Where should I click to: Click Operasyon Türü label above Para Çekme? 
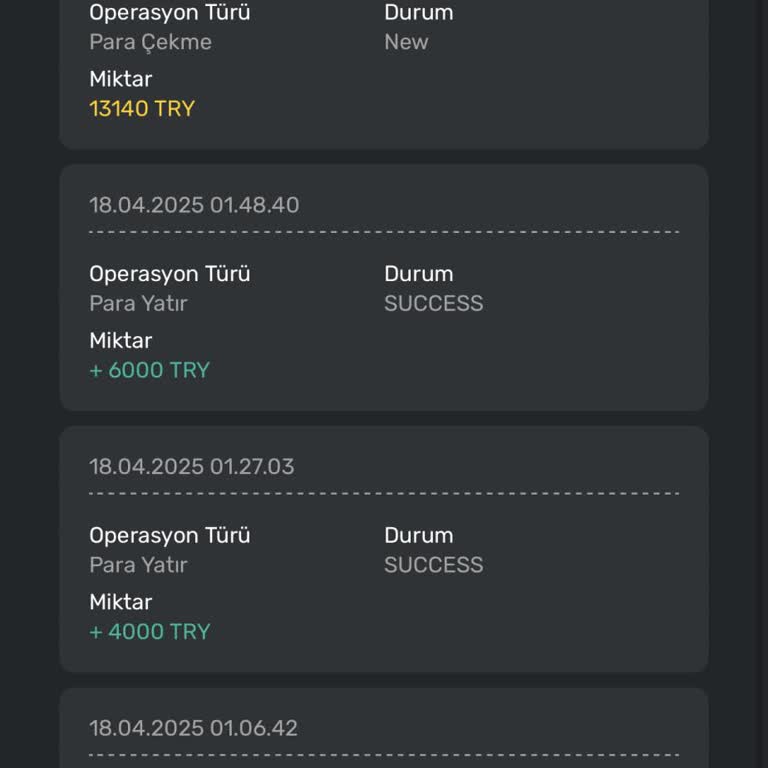coord(169,13)
